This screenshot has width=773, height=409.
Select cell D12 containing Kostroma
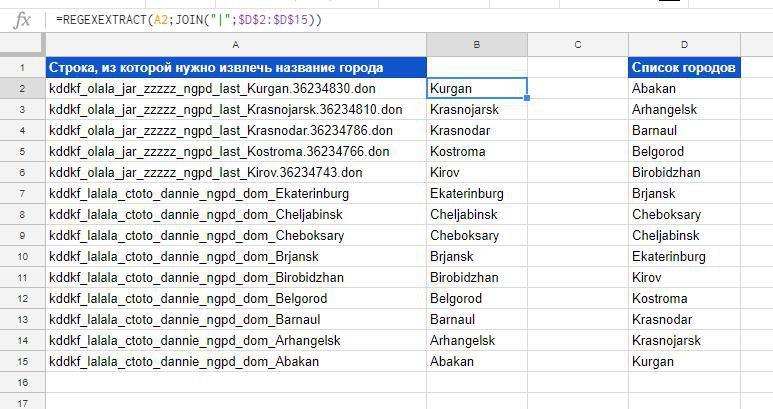(x=684, y=299)
